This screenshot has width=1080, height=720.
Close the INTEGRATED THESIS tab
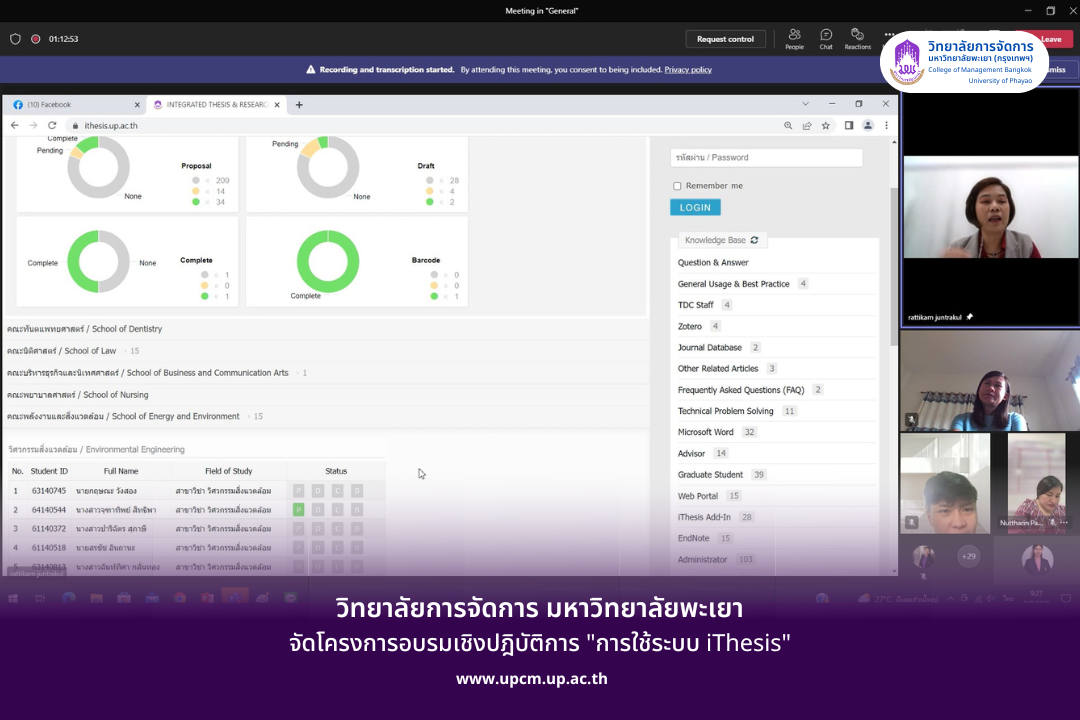[x=277, y=105]
